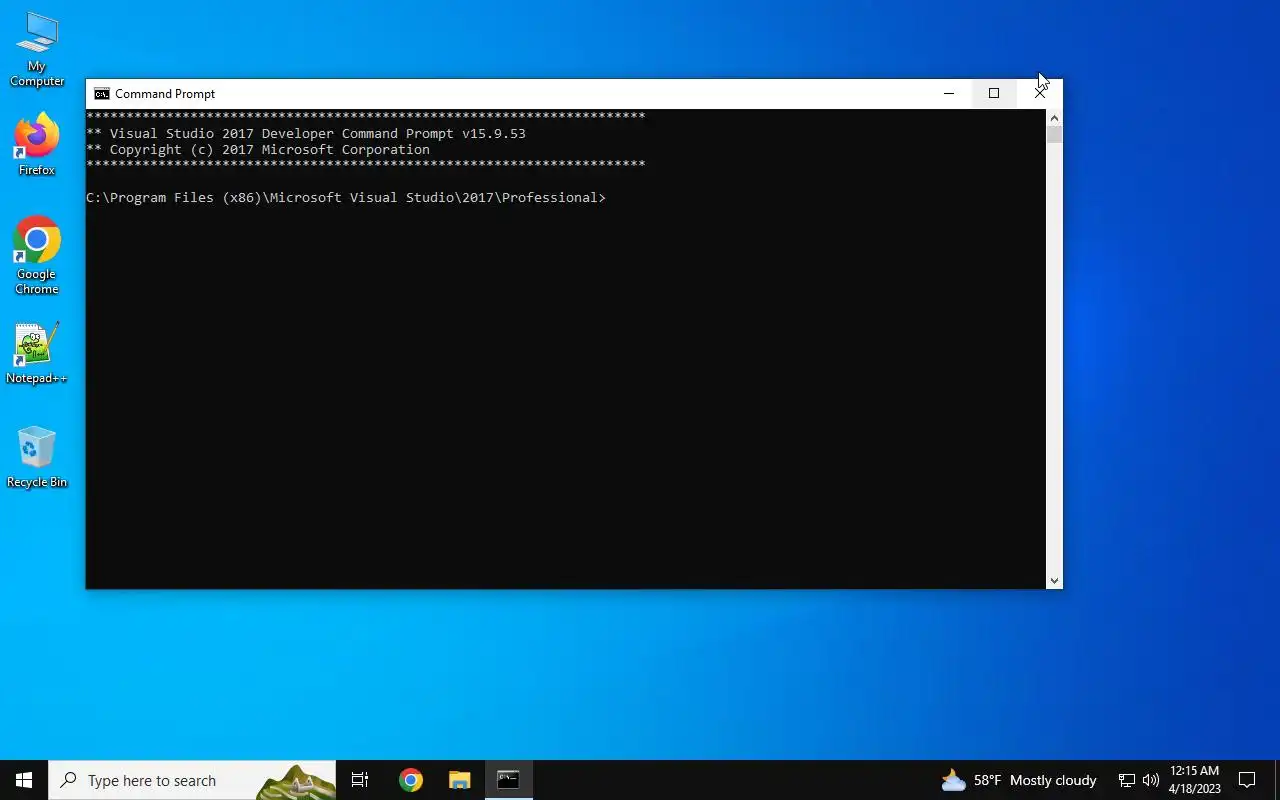The height and width of the screenshot is (800, 1280).
Task: Open the My Computer desktop icon
Action: click(37, 50)
